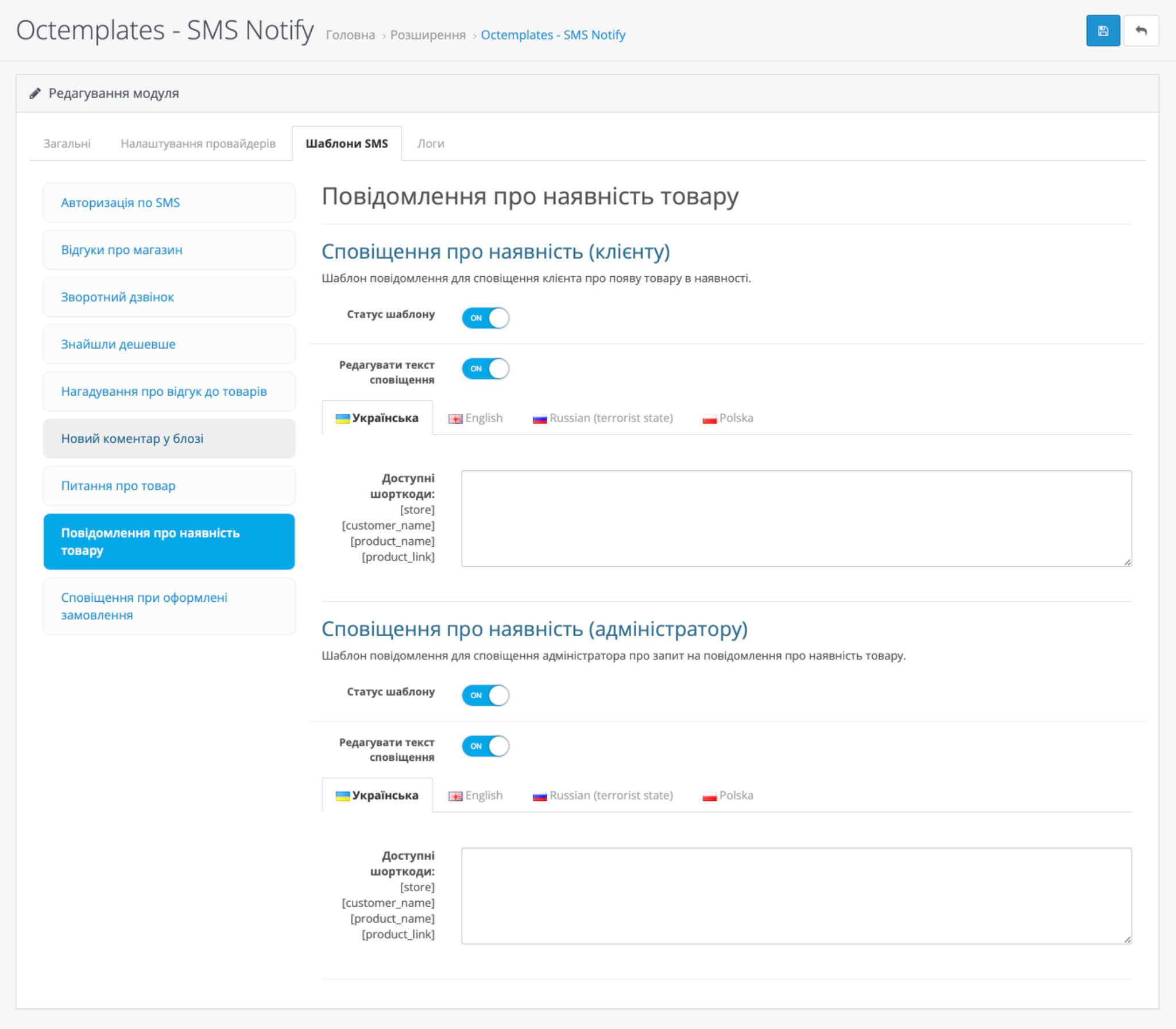Open the Налаштування провайдерів tab
Viewport: 1176px width, 1029px height.
[x=198, y=144]
